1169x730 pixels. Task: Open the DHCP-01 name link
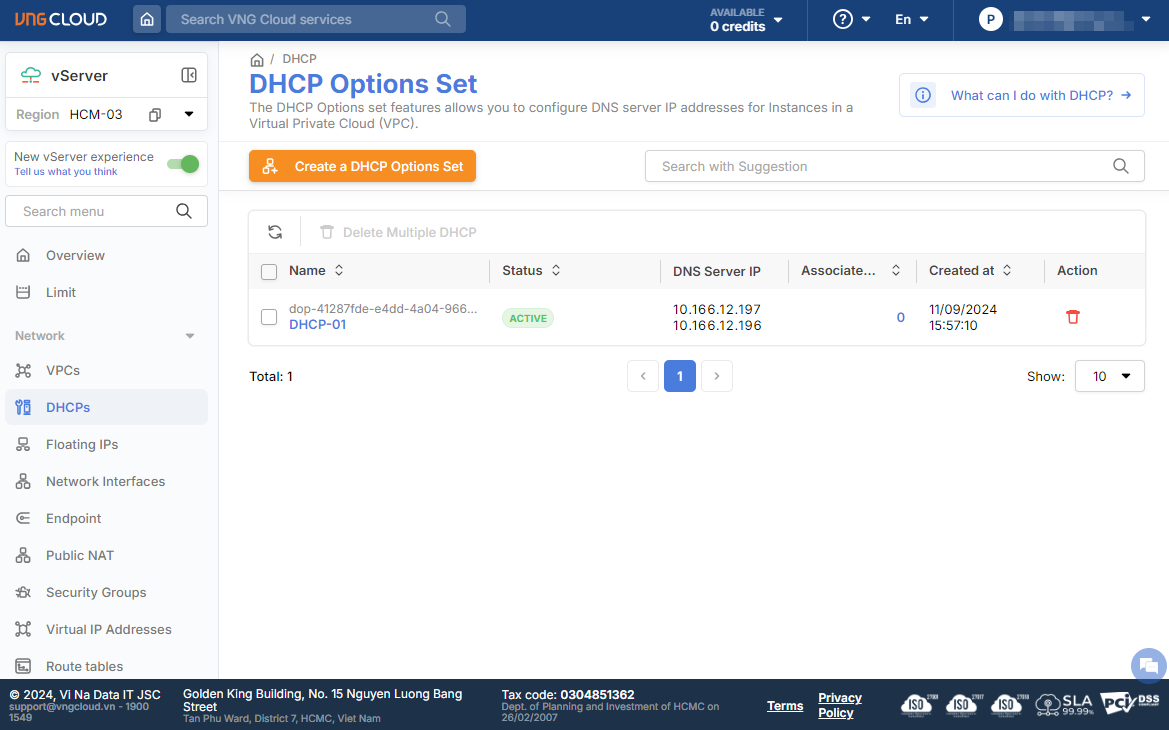point(317,325)
